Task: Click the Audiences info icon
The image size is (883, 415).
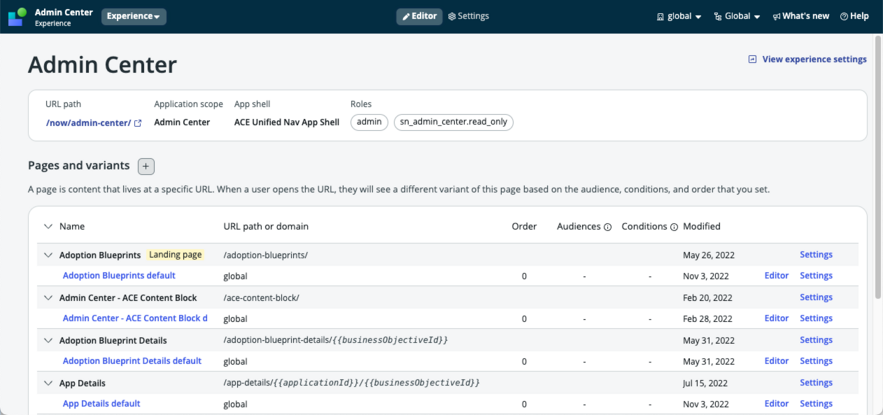Action: pyautogui.click(x=608, y=227)
